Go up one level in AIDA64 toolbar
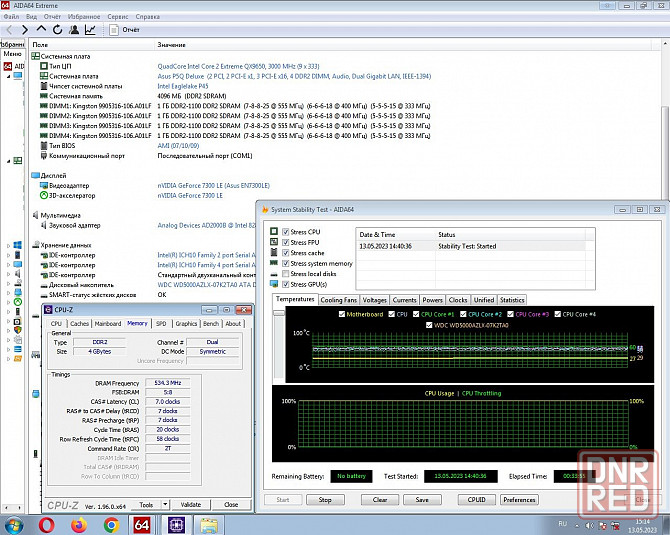The width and height of the screenshot is (670, 535). click(x=41, y=29)
